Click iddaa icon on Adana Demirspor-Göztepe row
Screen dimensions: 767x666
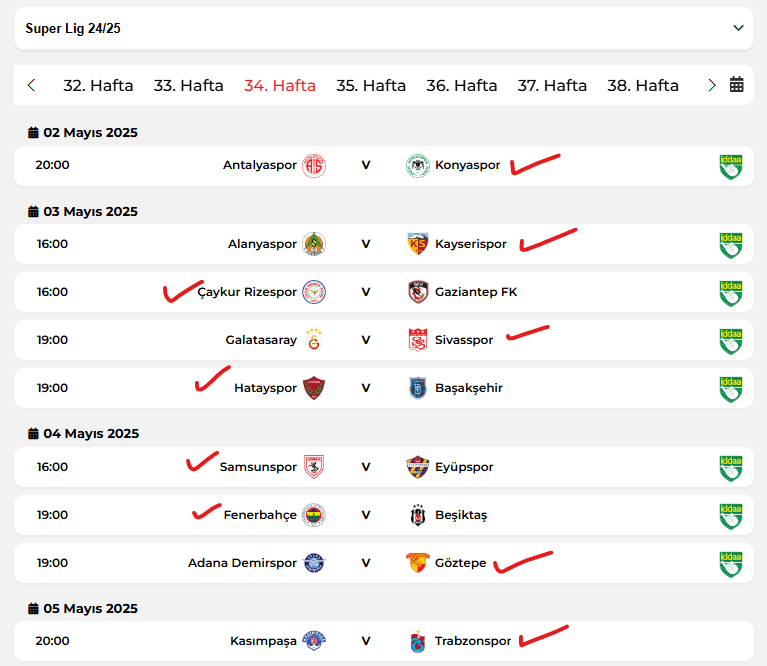click(x=730, y=564)
